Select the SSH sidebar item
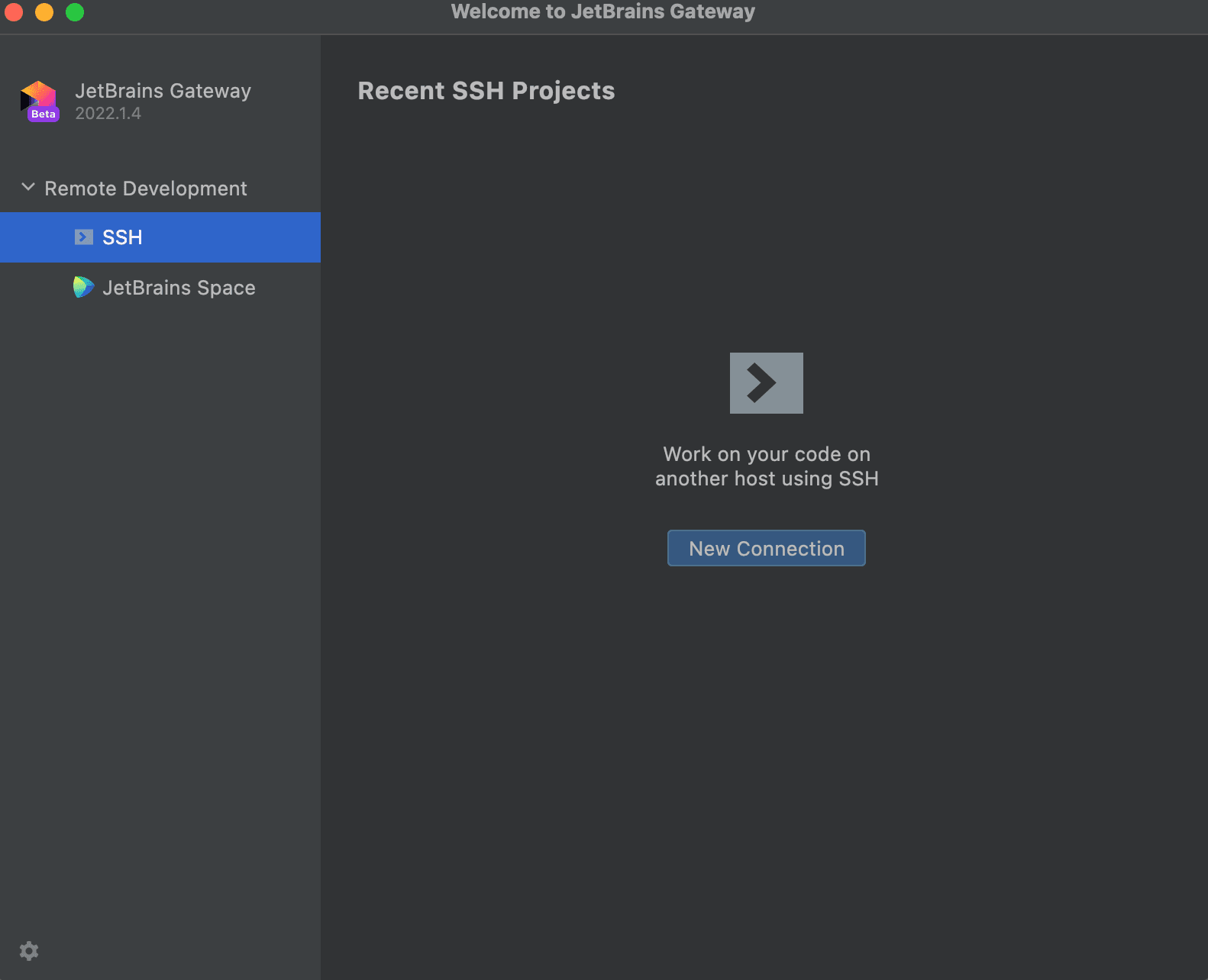Image resolution: width=1208 pixels, height=980 pixels. pos(160,237)
